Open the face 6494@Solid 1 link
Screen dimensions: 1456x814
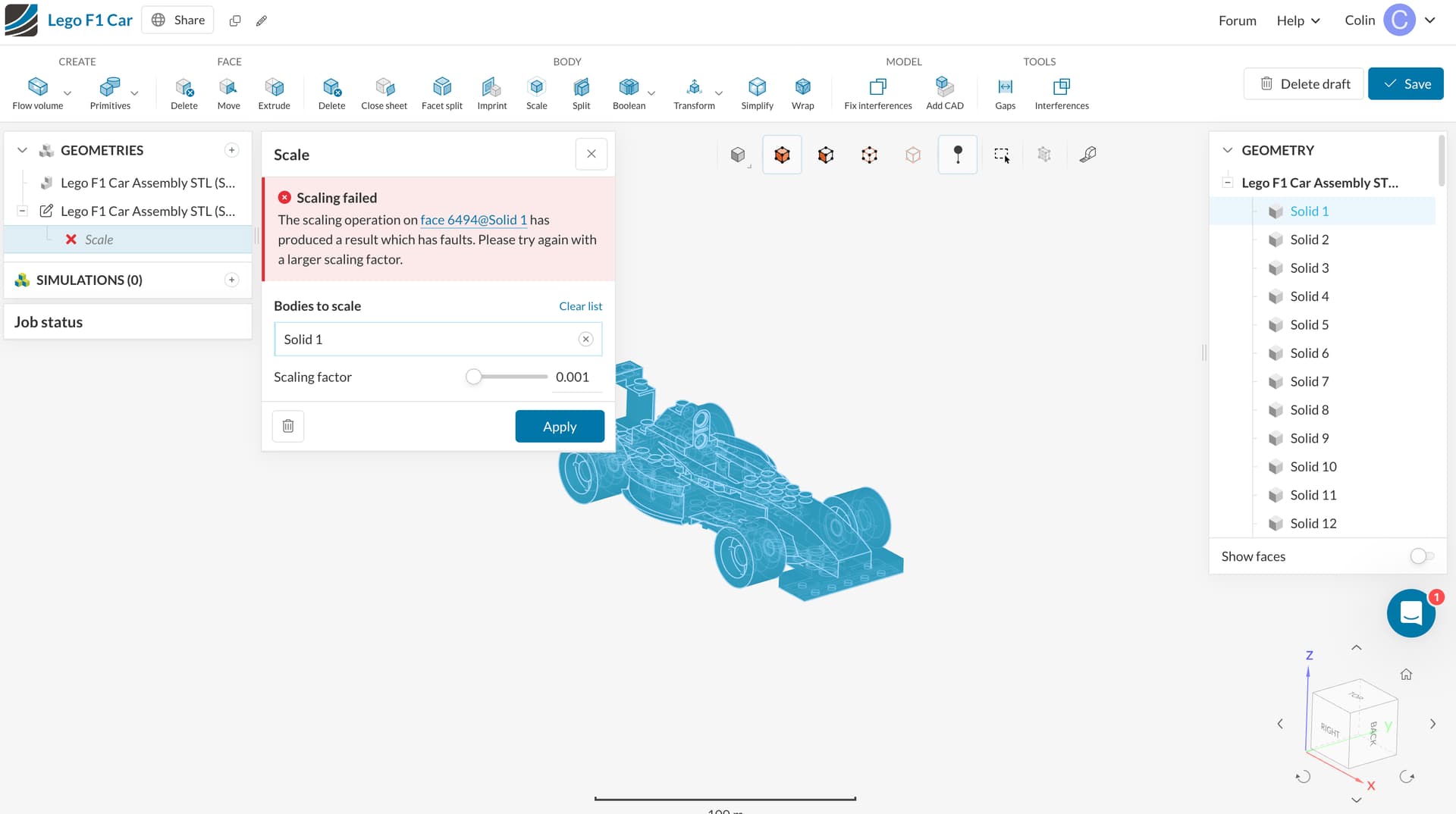coord(473,220)
